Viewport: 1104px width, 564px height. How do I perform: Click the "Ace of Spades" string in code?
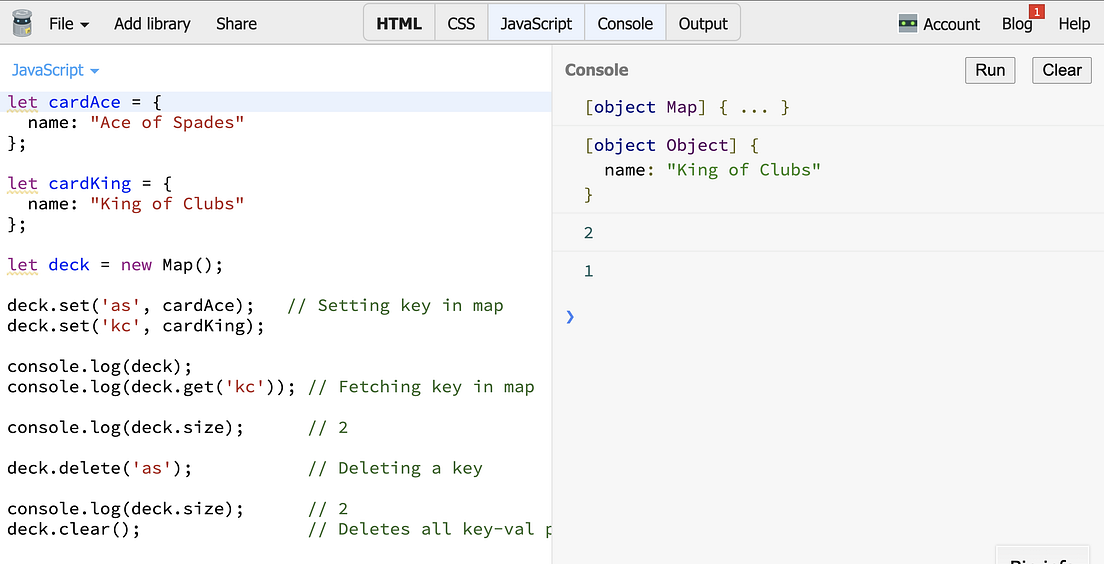(x=167, y=123)
